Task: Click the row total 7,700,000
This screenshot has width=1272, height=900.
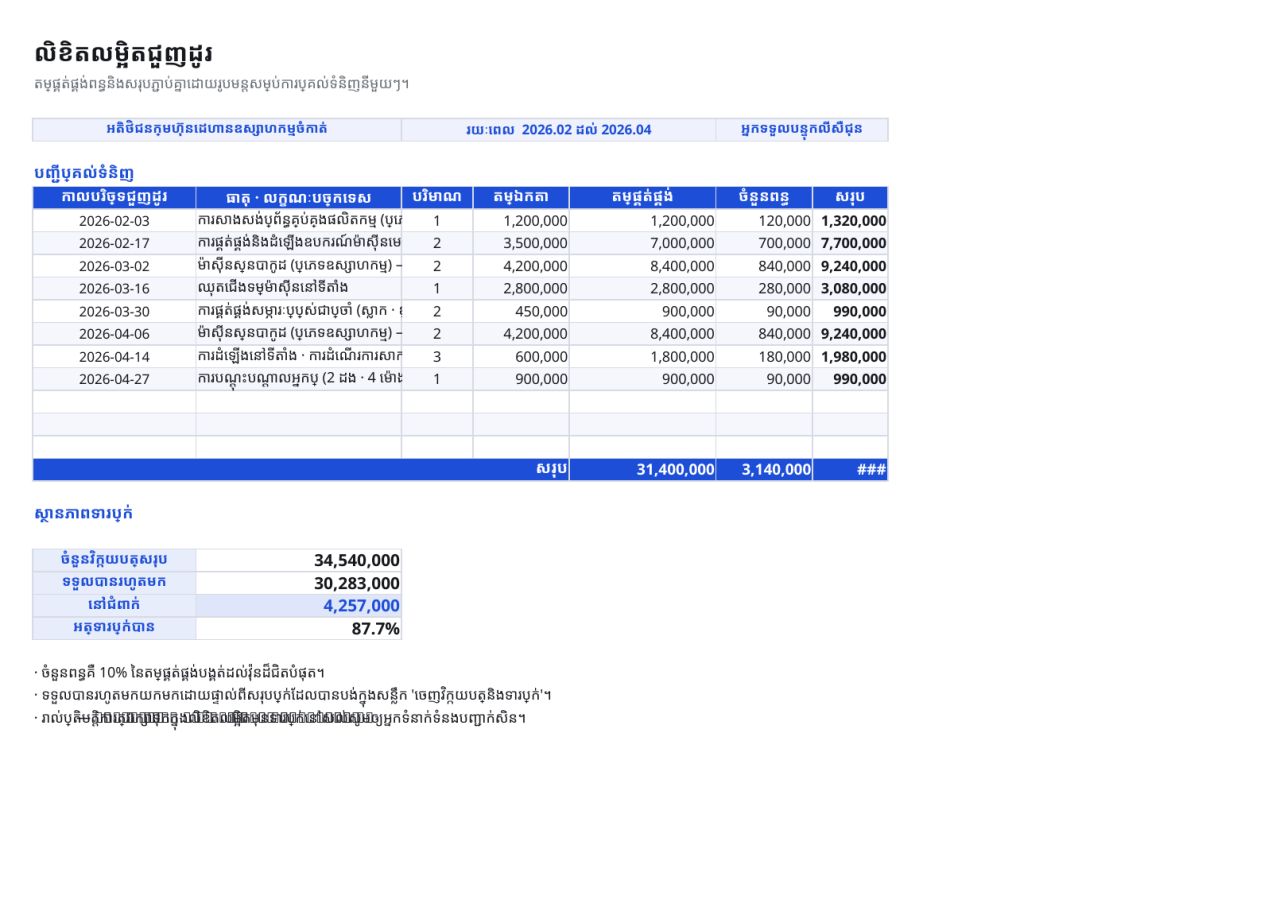Action: [850, 243]
